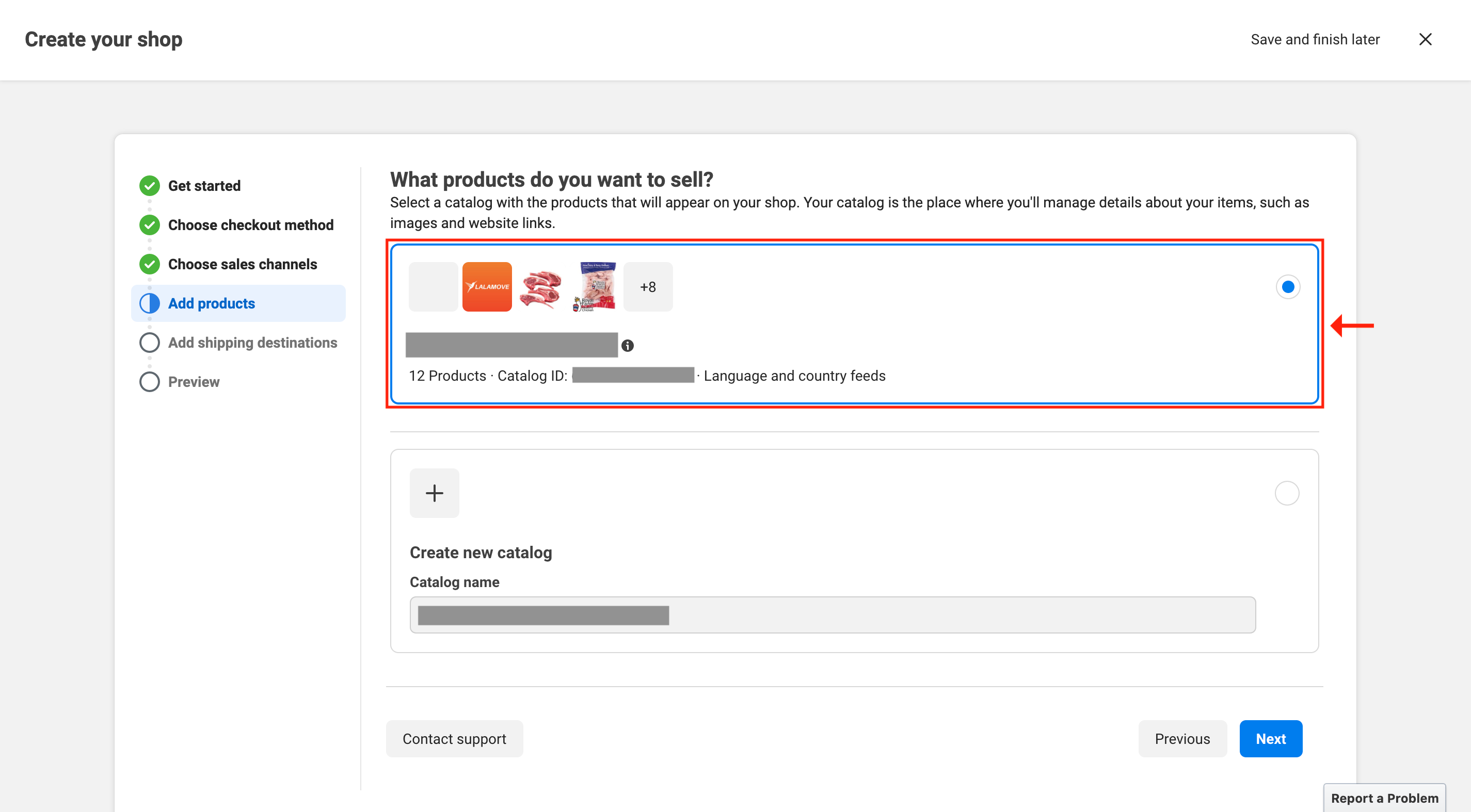Click the Next button to proceed
Image resolution: width=1471 pixels, height=812 pixels.
pyautogui.click(x=1270, y=739)
